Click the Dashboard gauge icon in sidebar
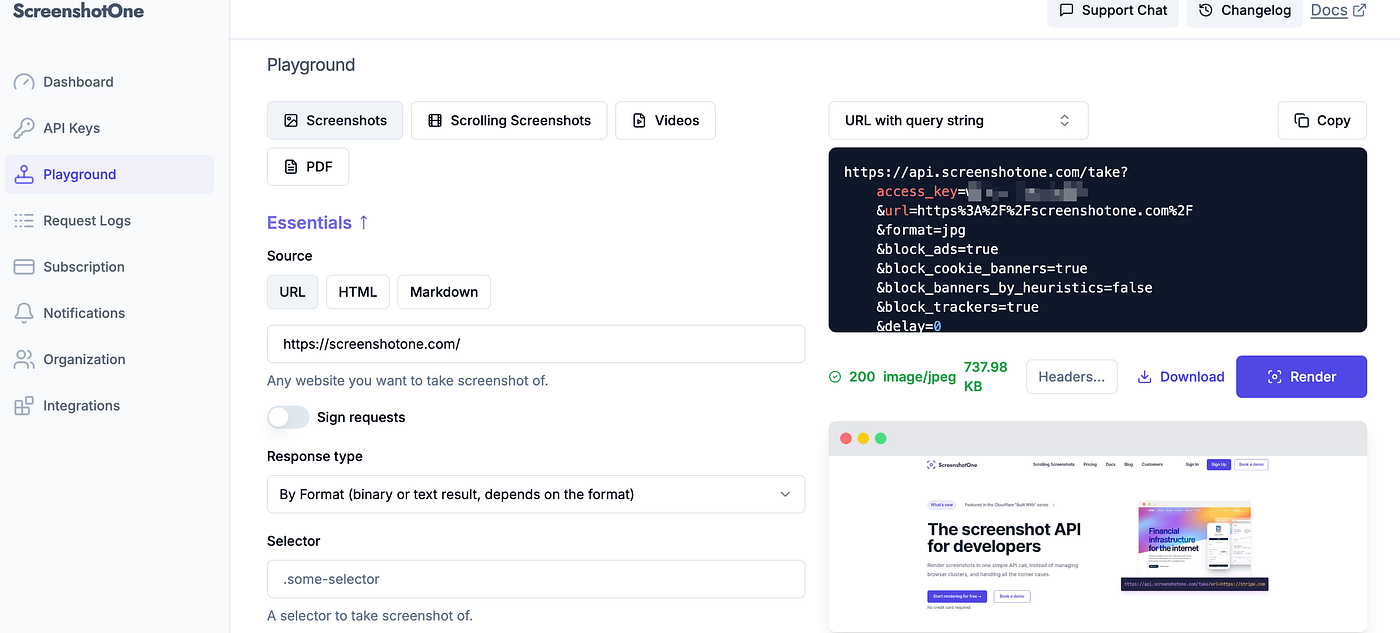This screenshot has height=633, width=1400. pyautogui.click(x=24, y=82)
